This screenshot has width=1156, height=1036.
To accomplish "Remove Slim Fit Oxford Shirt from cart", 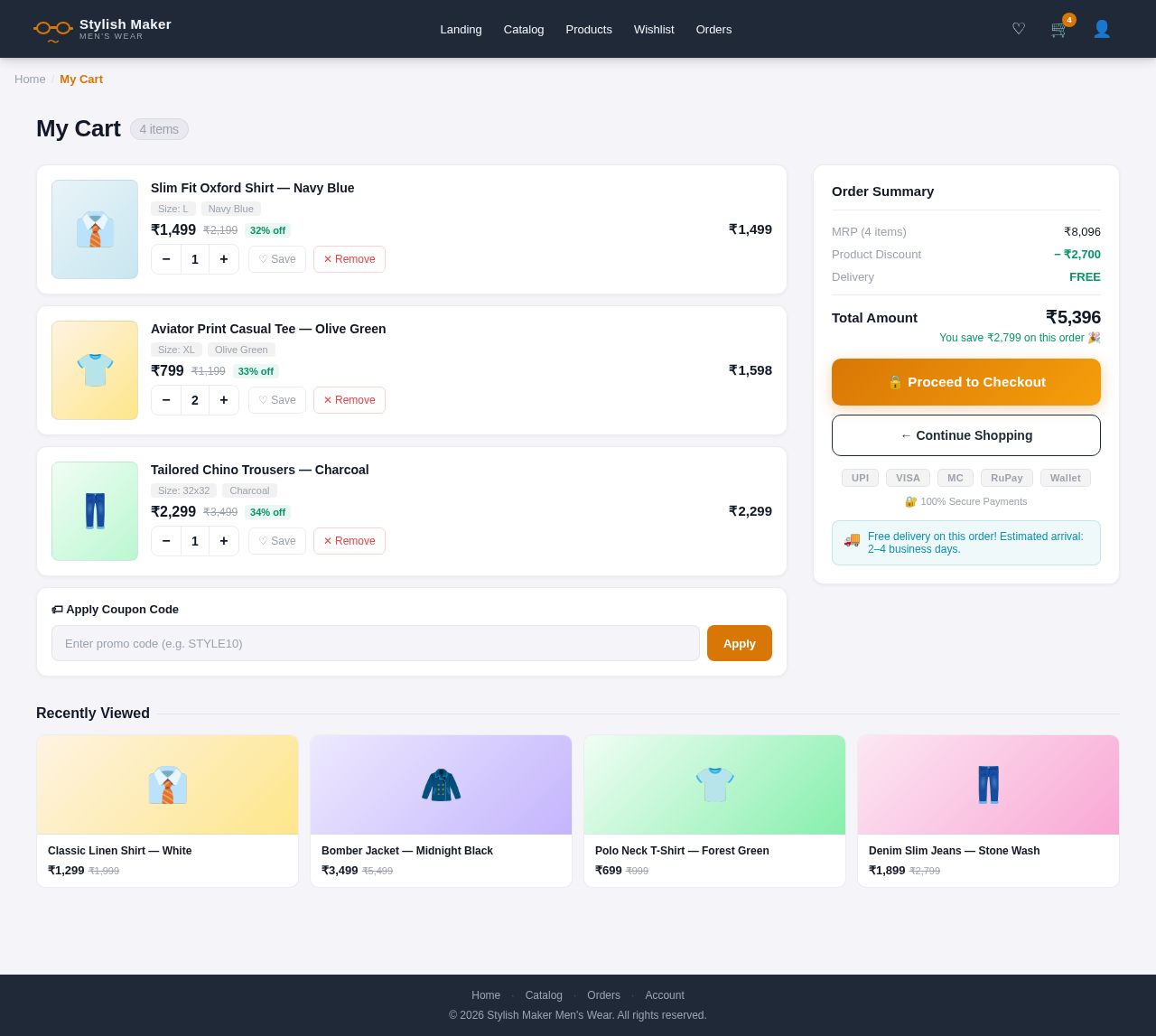I will click(350, 259).
